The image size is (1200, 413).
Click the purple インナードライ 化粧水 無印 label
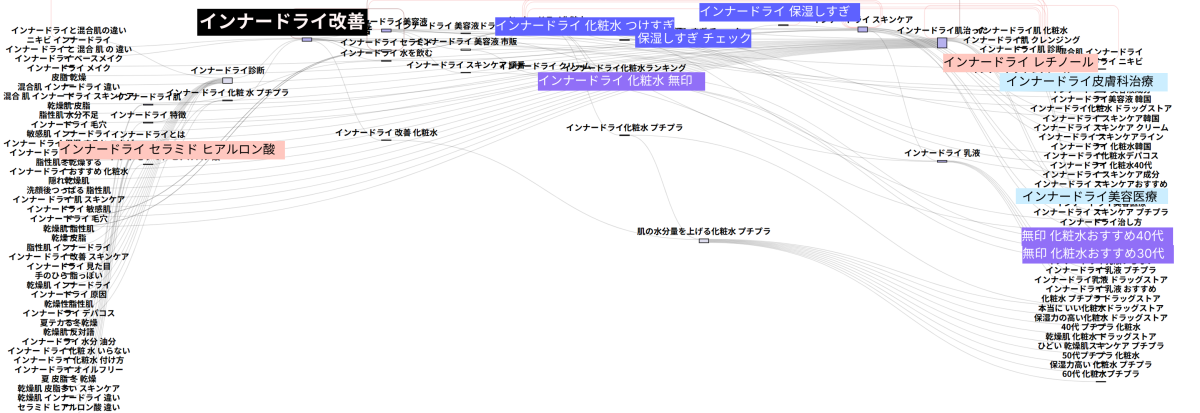pos(621,80)
